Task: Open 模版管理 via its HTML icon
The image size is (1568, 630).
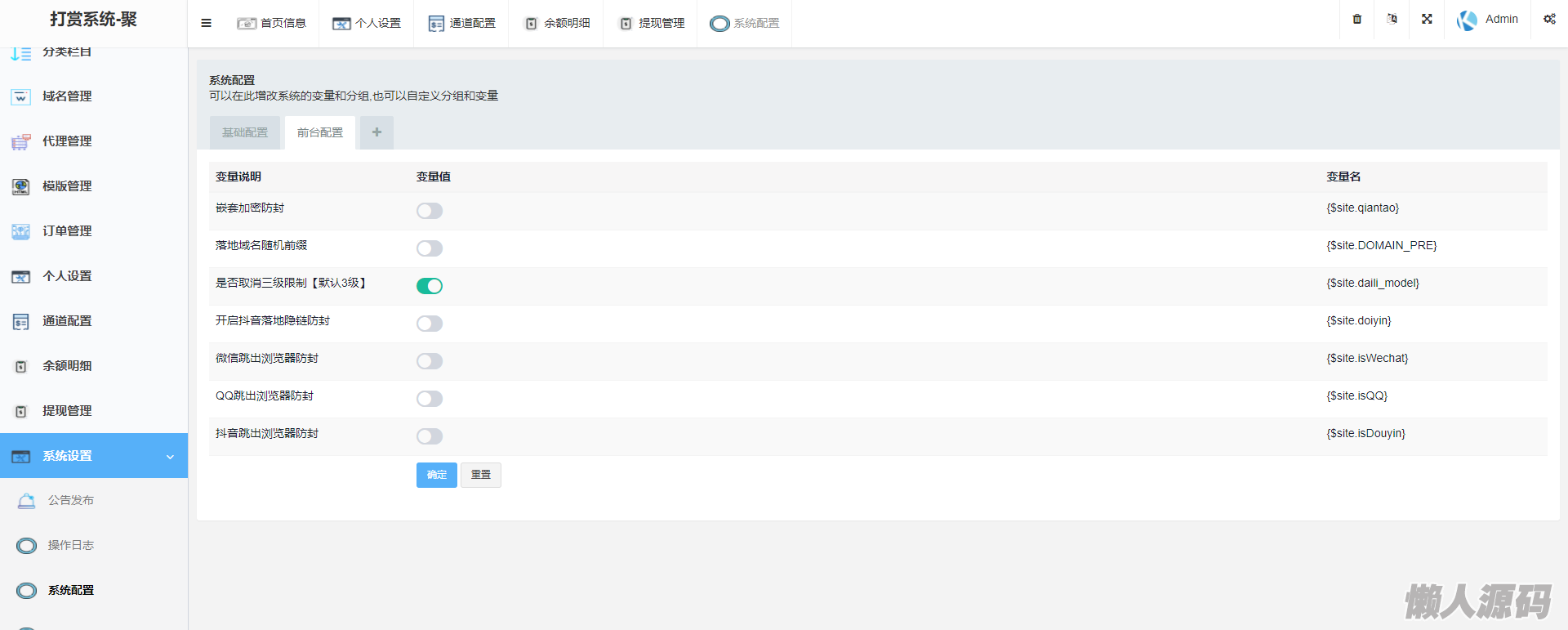Action: (20, 187)
